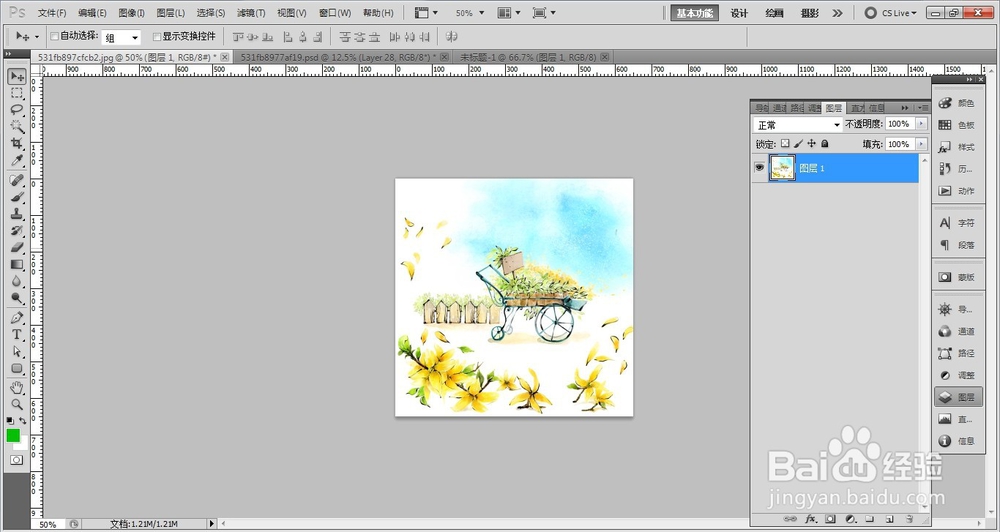Select the History Brush tool

coord(17,230)
